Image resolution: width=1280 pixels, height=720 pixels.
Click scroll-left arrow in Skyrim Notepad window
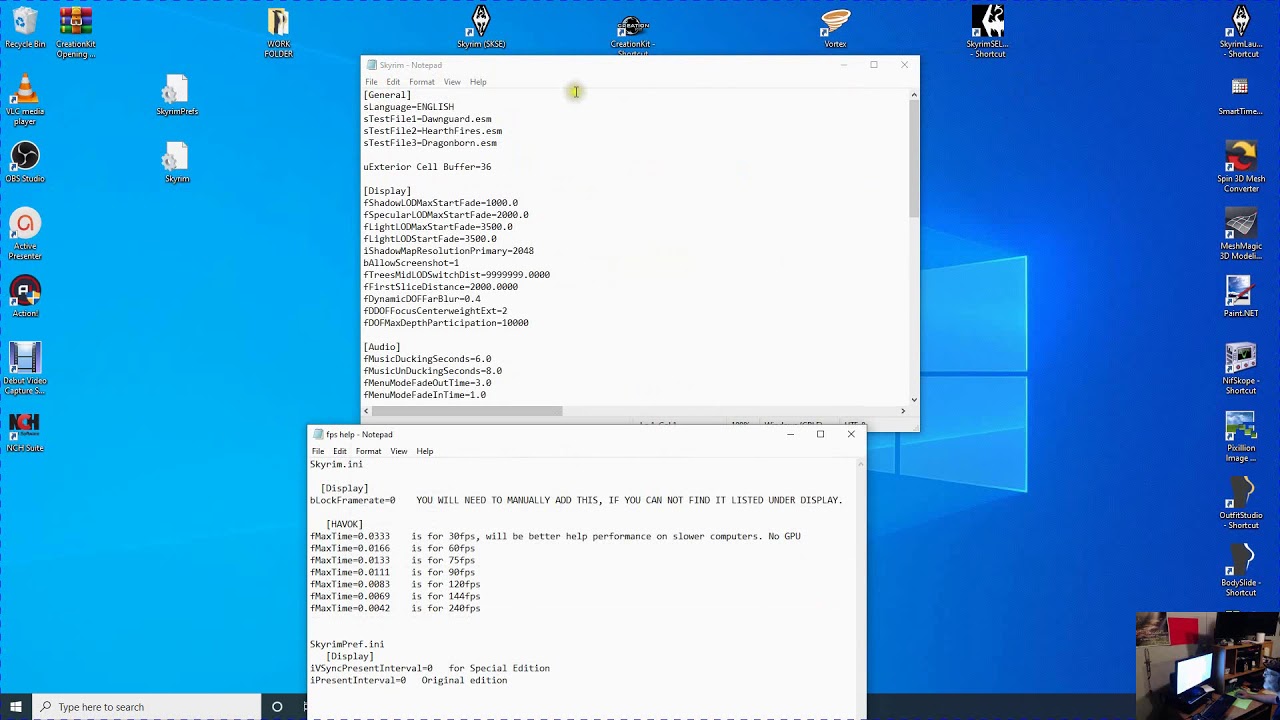tap(366, 410)
